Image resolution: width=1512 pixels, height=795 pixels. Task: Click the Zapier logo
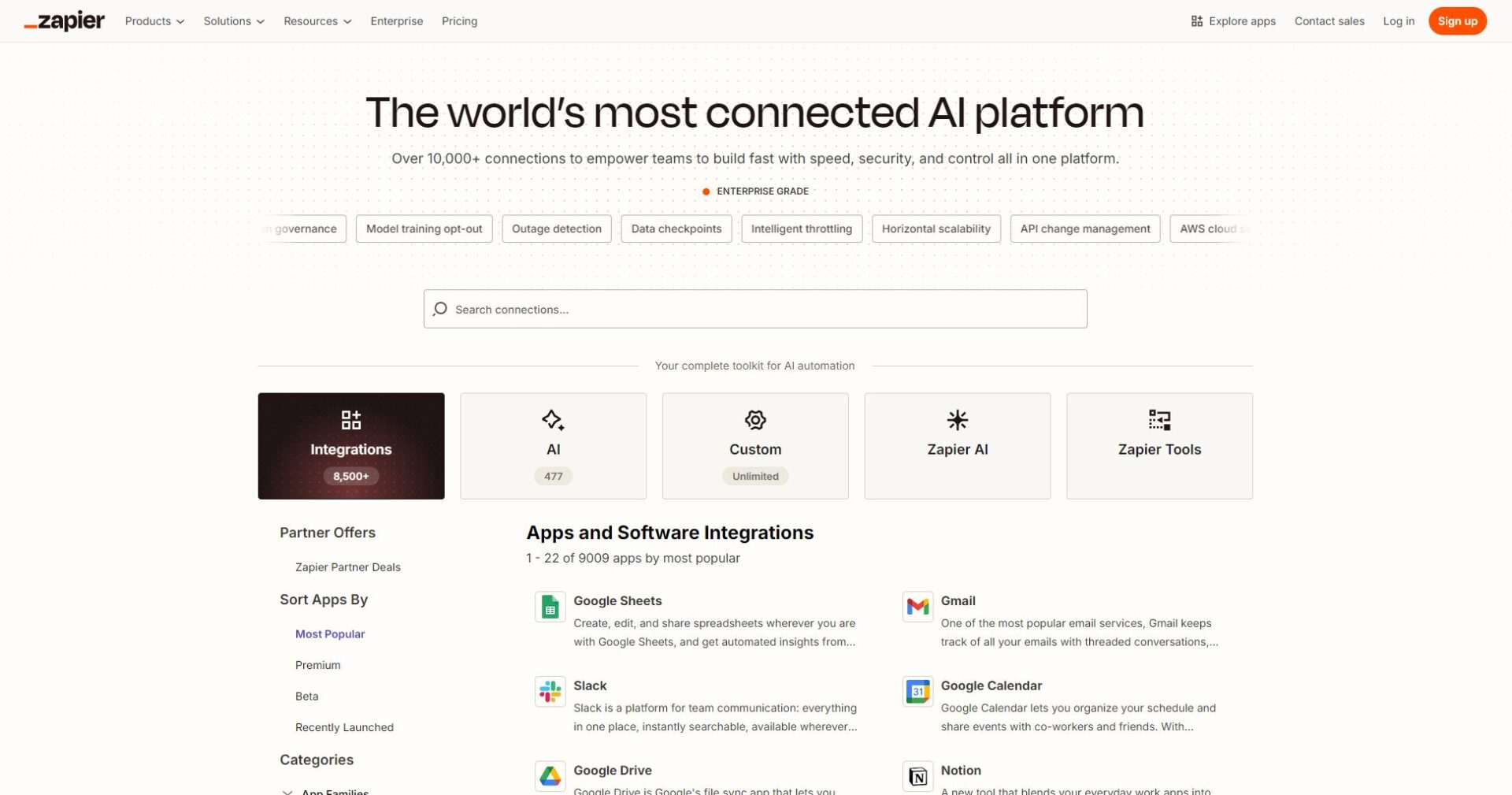tap(65, 21)
